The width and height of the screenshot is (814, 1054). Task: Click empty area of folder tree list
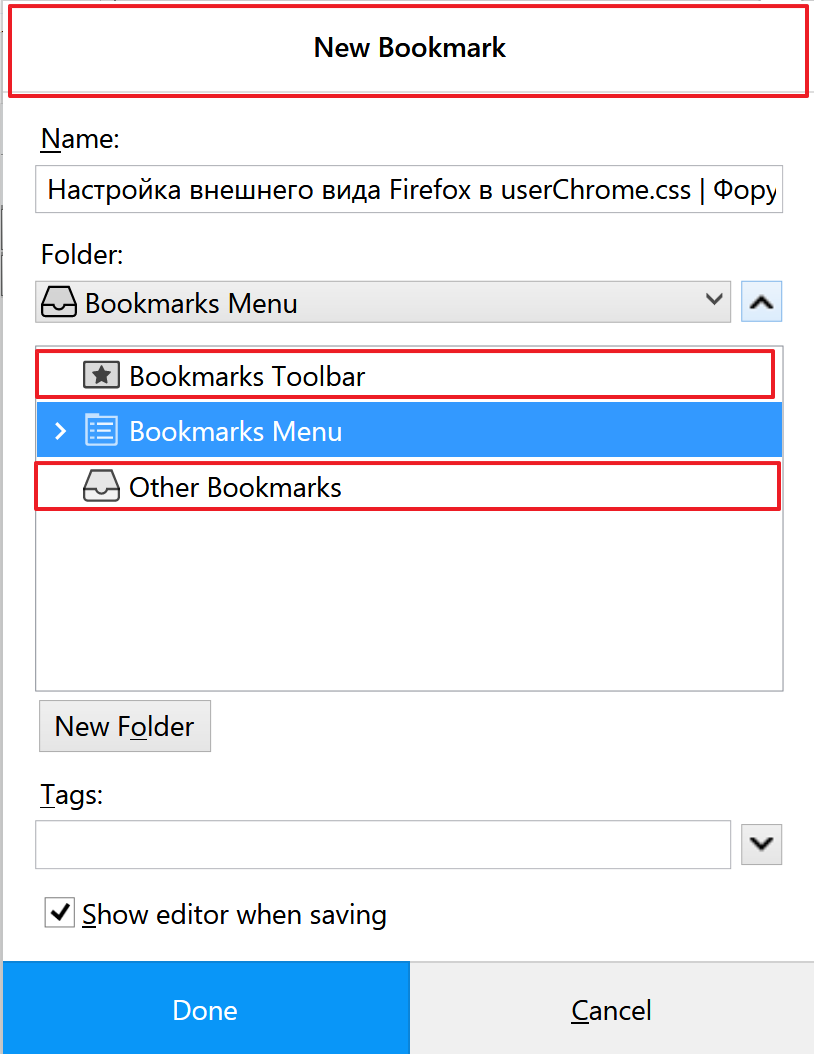[x=409, y=598]
